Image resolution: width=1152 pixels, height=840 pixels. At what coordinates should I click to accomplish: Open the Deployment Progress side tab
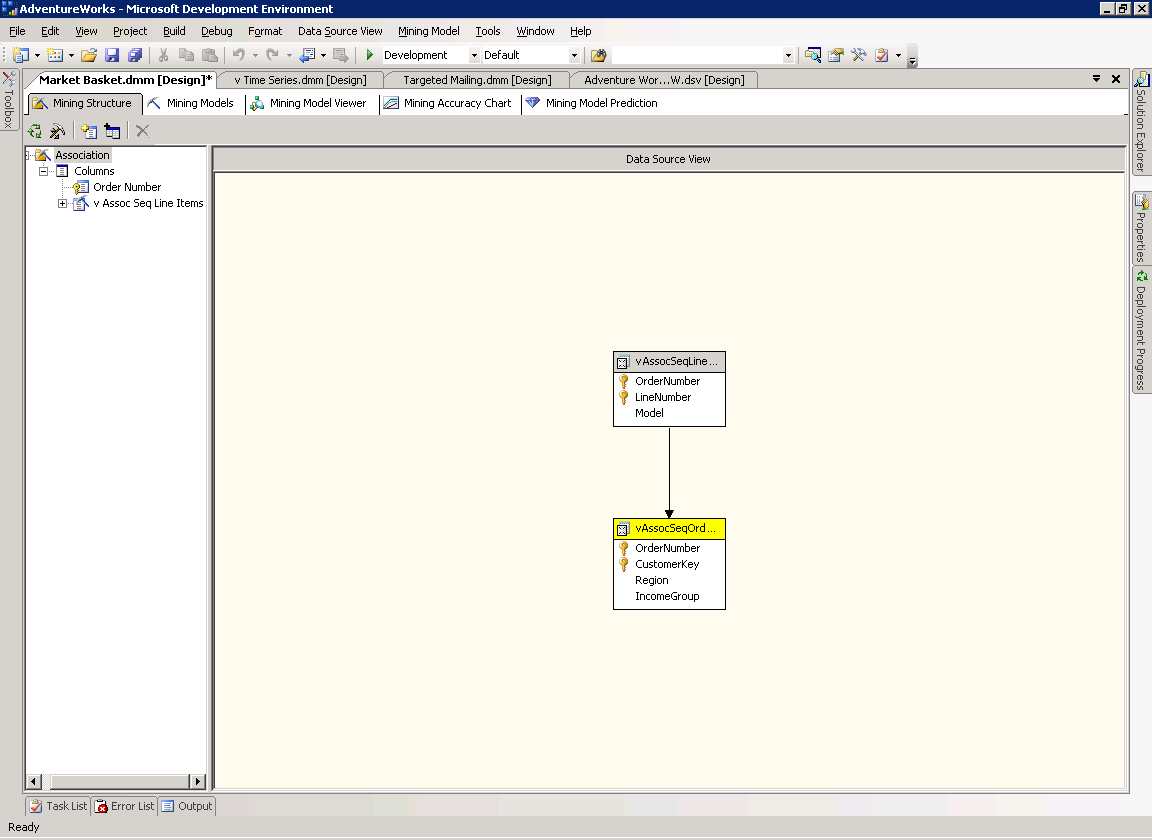[1141, 330]
